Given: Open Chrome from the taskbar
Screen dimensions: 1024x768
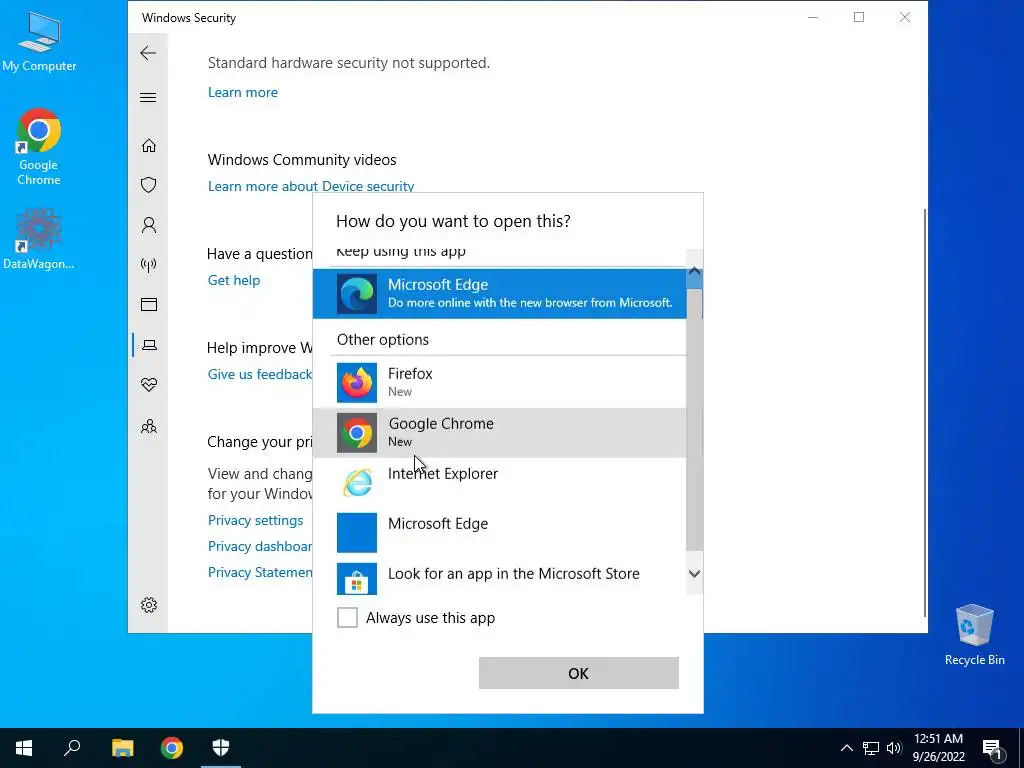Looking at the screenshot, I should 172,748.
